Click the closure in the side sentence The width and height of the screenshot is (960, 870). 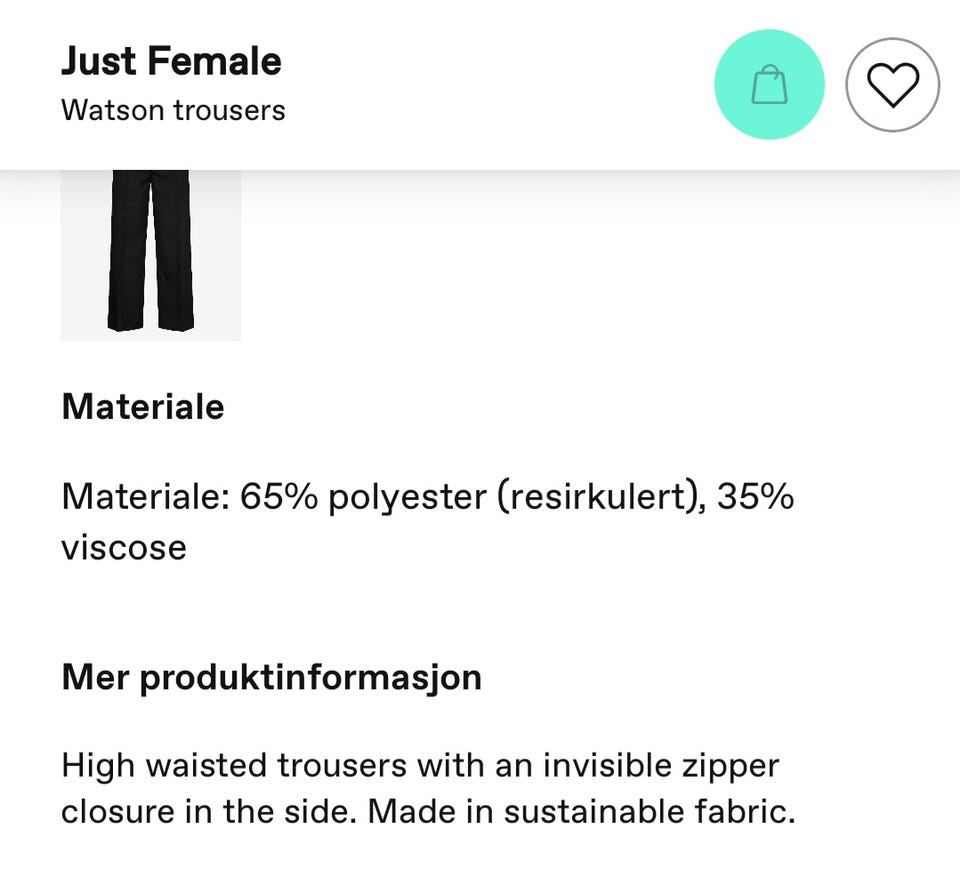[209, 812]
